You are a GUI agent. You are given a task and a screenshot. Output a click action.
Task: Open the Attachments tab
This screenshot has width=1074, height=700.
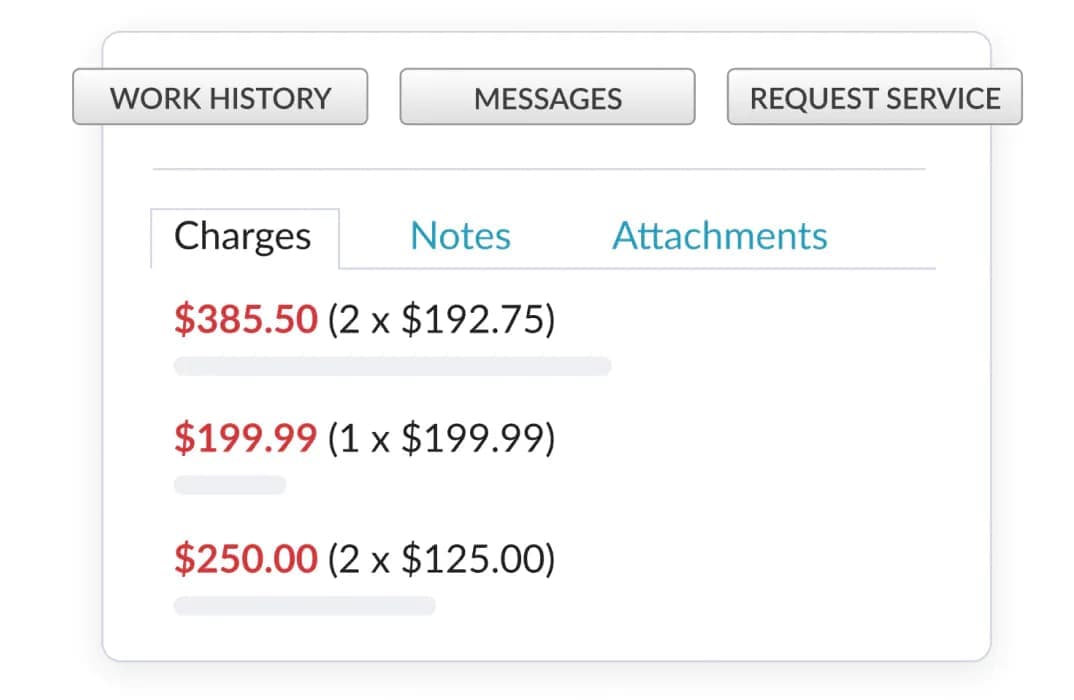point(719,237)
